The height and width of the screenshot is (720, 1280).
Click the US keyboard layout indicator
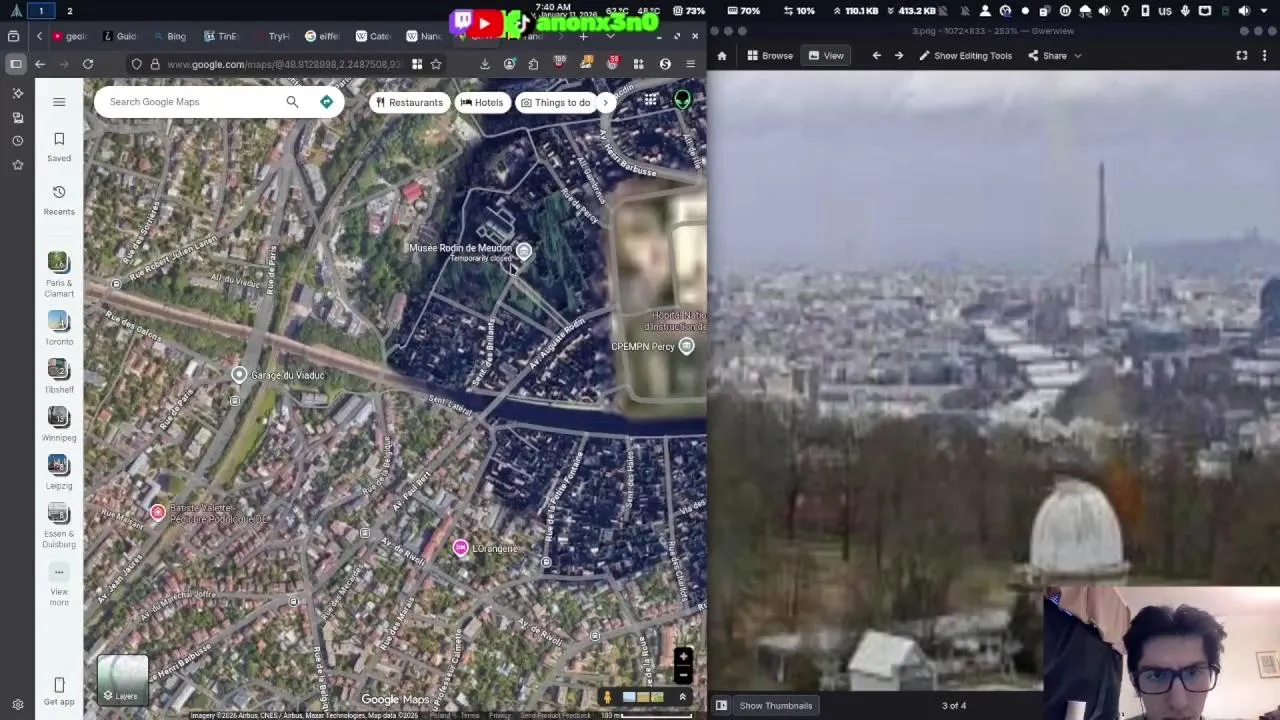click(1165, 11)
